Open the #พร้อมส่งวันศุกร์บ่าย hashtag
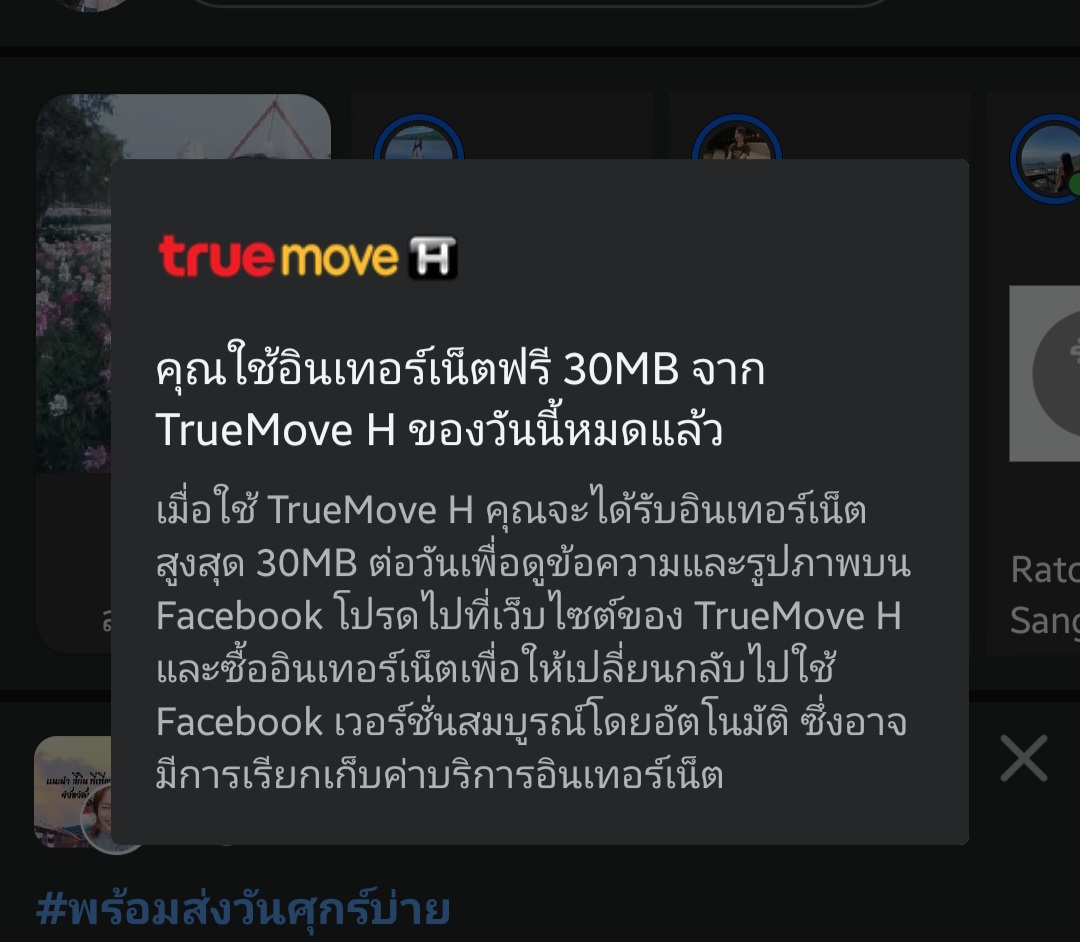This screenshot has width=1080, height=942. coord(243,909)
